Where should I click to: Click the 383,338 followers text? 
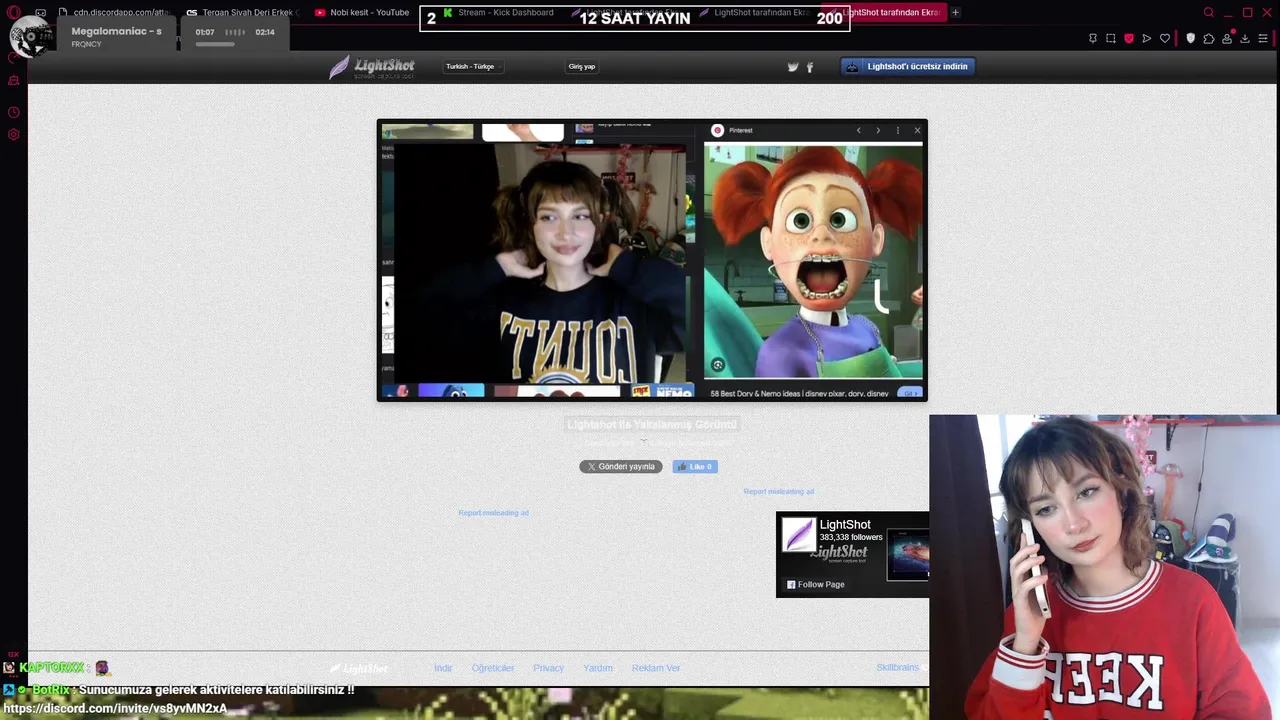[x=851, y=537]
